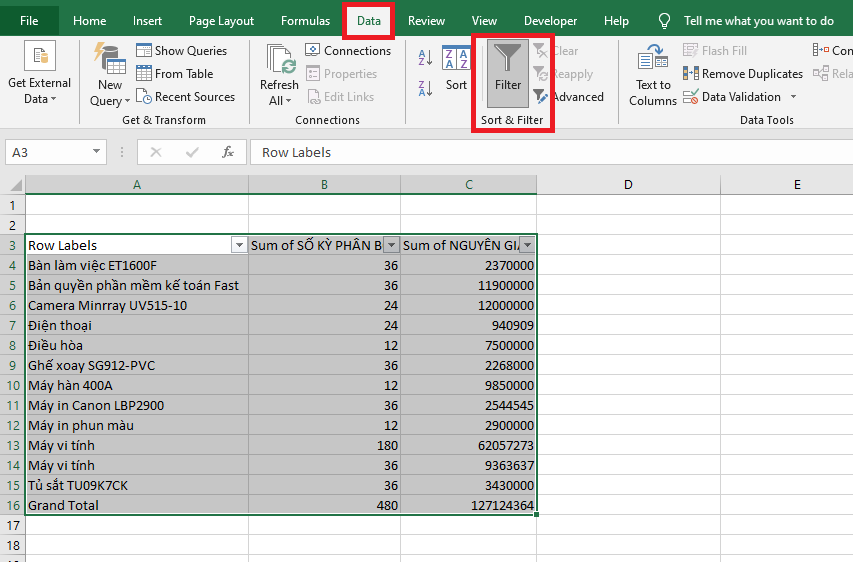
Task: Click the Refresh All icon
Action: 279,60
